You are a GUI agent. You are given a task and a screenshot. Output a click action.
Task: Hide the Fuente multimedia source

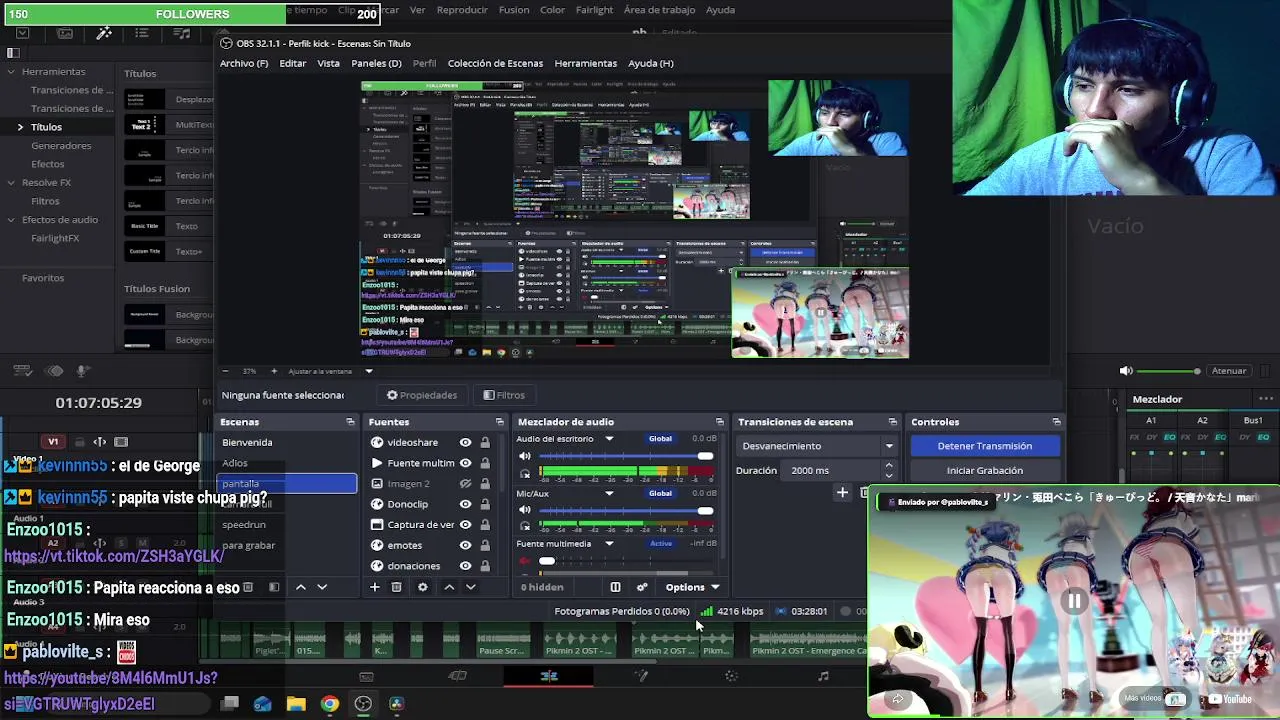click(465, 463)
